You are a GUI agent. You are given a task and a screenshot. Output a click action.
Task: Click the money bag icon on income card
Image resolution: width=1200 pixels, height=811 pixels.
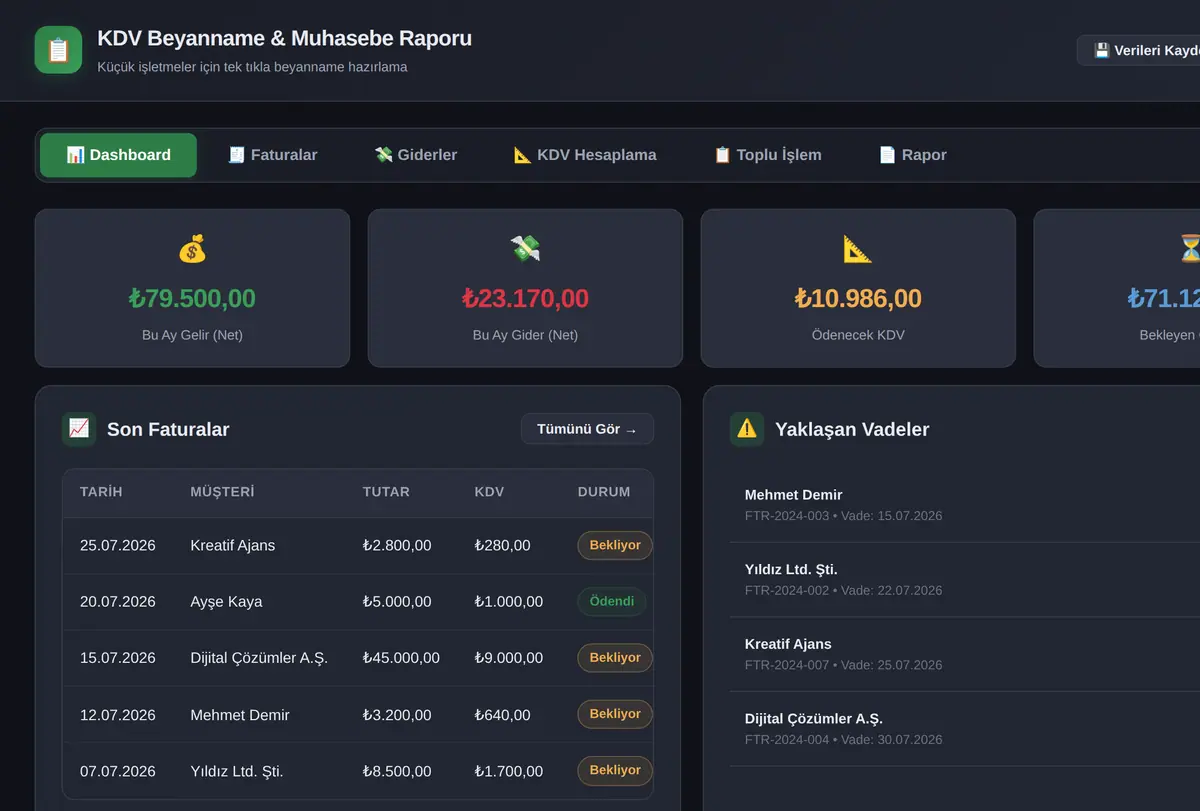192,249
